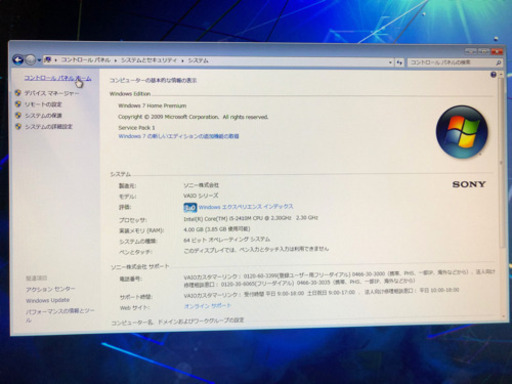
Task: Click the Forward navigation arrow button
Action: coord(30,60)
